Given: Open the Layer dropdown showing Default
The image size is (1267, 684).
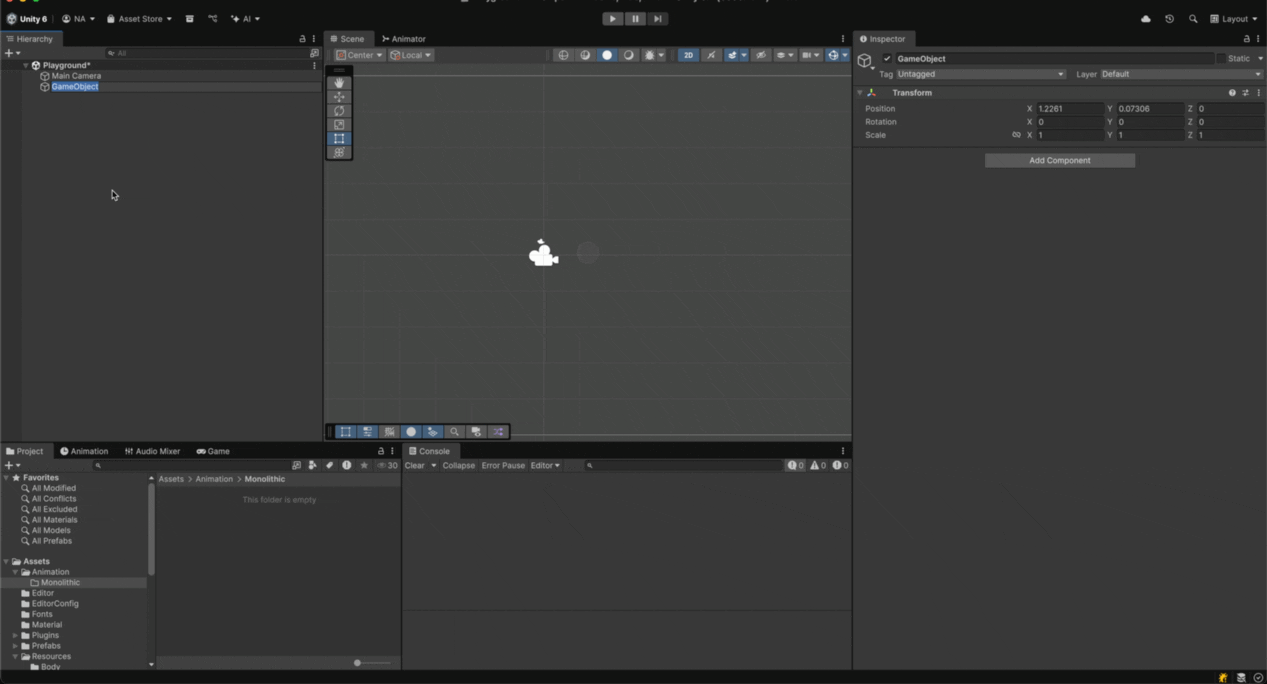Looking at the screenshot, I should click(1180, 74).
